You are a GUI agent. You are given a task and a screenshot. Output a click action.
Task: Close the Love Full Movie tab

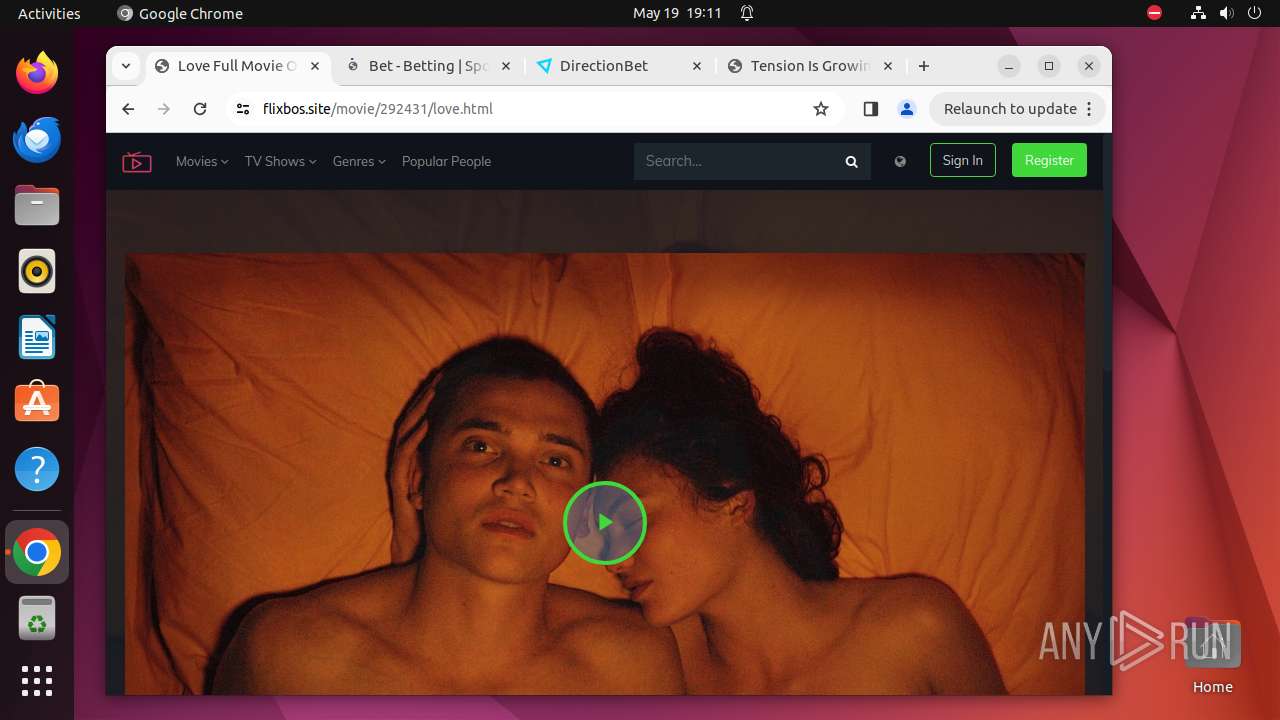point(316,66)
